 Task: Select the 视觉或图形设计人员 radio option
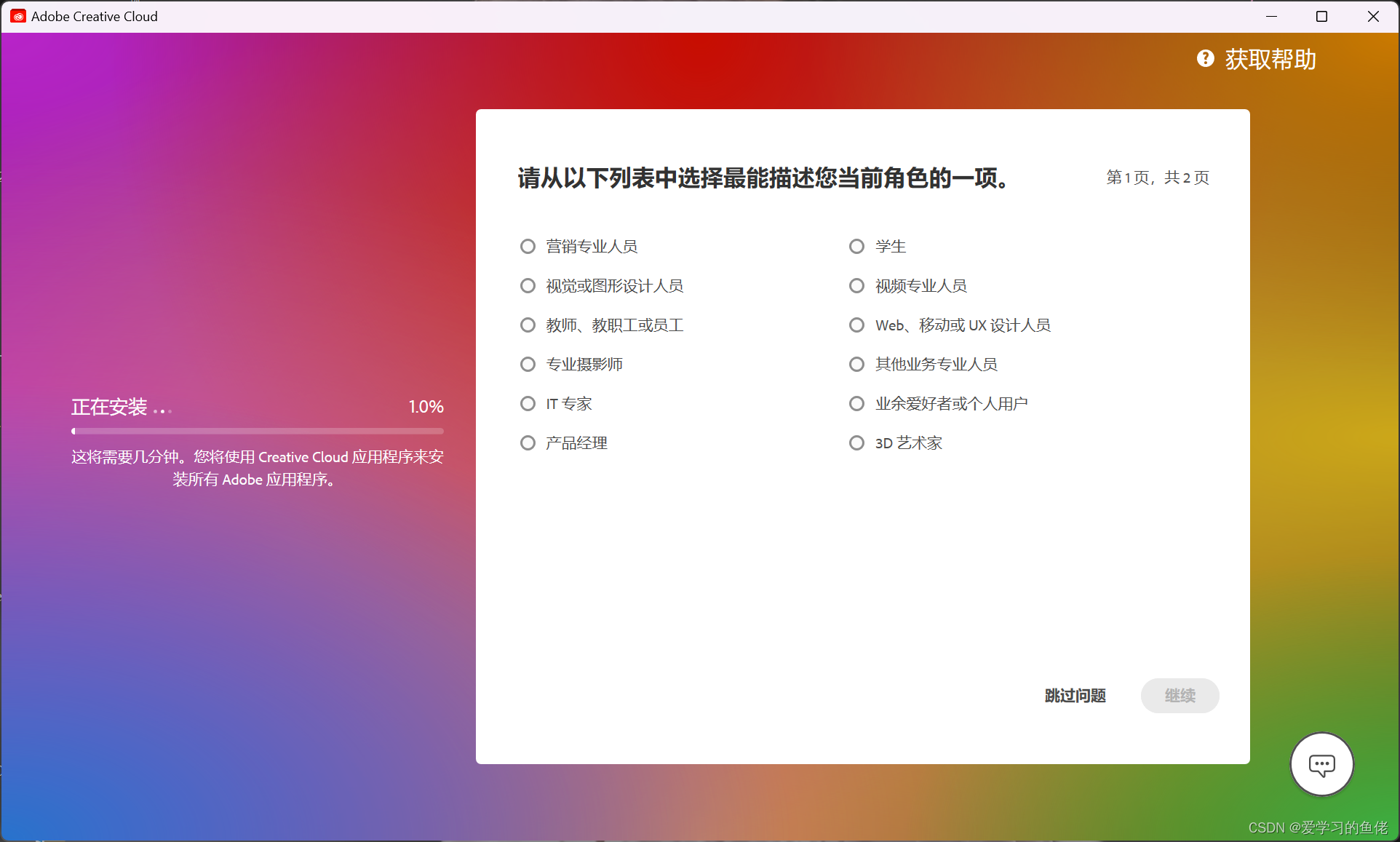pos(528,286)
